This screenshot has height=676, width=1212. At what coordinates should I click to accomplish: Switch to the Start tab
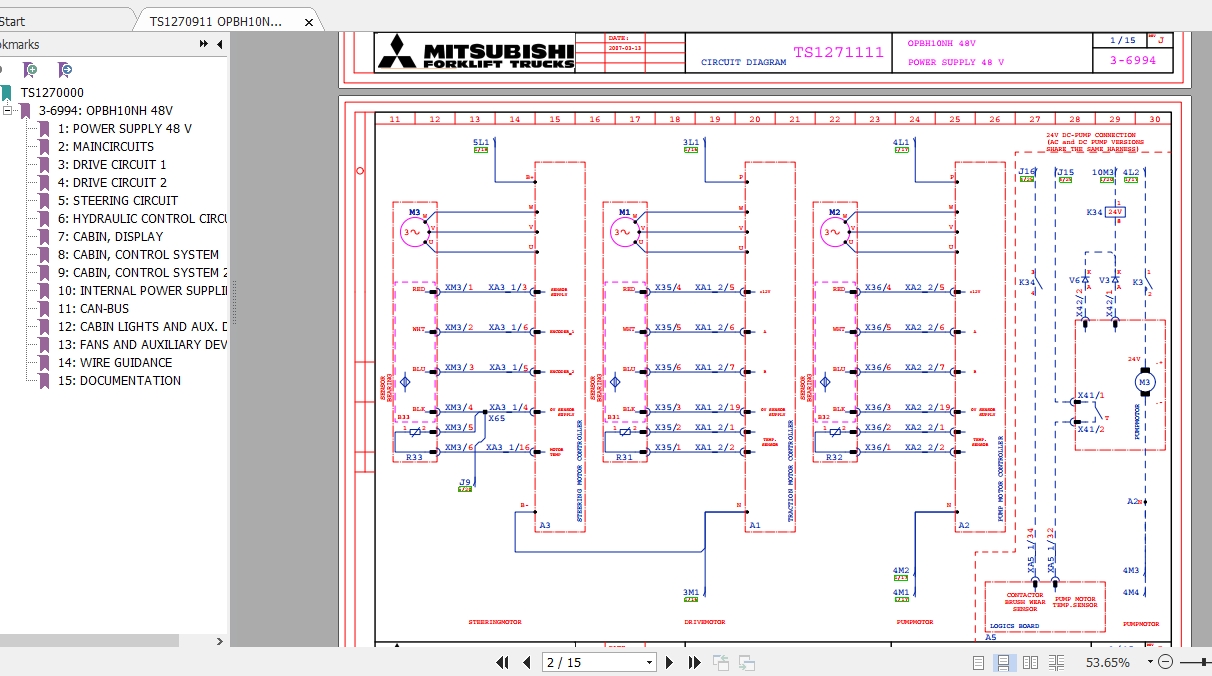click(x=12, y=21)
